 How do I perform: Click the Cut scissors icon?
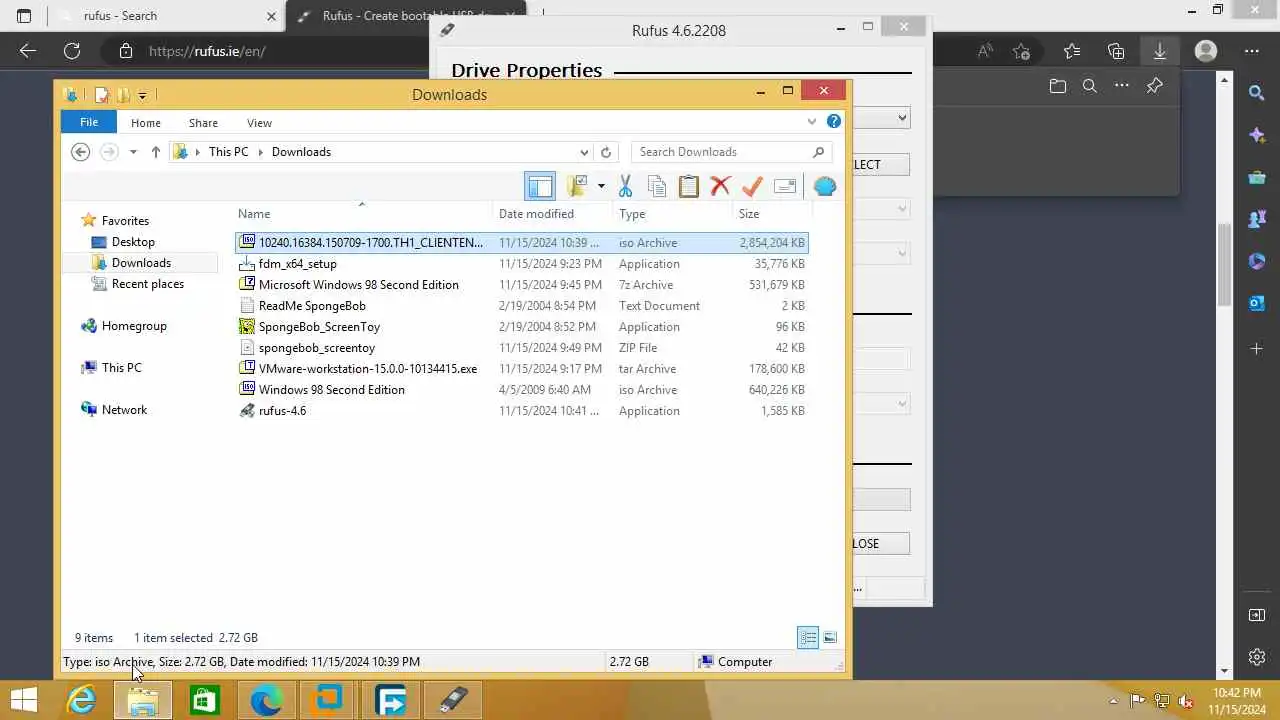626,186
